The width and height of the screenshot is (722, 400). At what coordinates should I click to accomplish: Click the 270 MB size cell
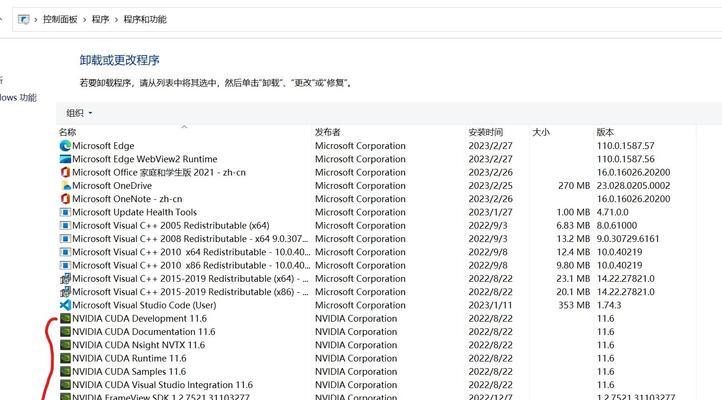pyautogui.click(x=574, y=186)
